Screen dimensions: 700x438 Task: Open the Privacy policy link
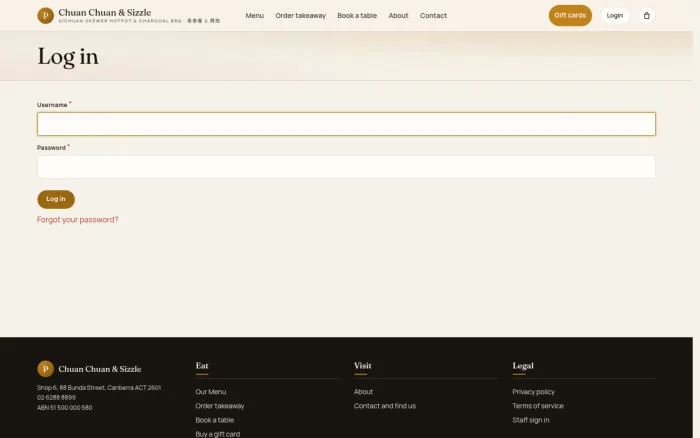[533, 392]
